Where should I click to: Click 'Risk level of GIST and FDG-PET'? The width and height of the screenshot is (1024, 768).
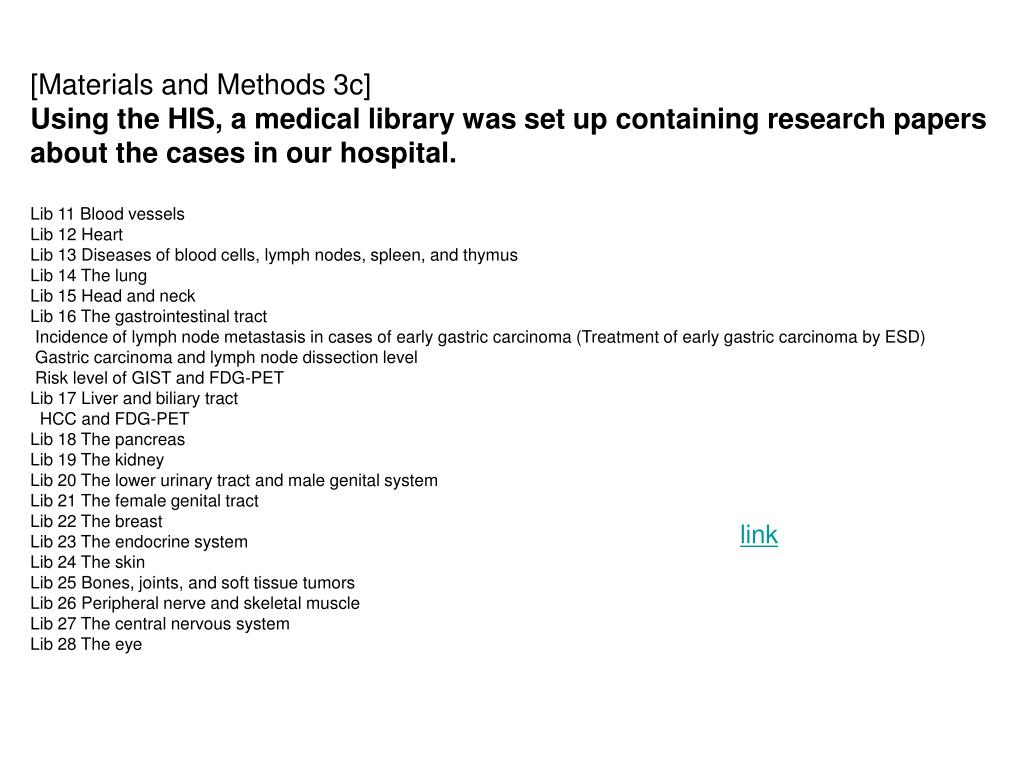tap(159, 378)
